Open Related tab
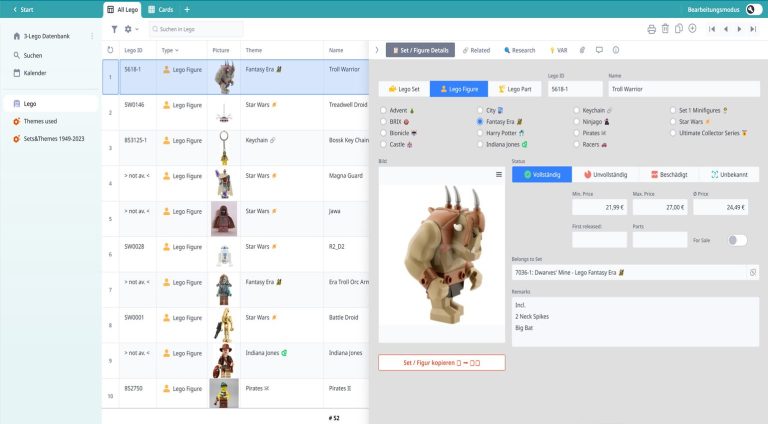The height and width of the screenshot is (424, 768). click(476, 50)
